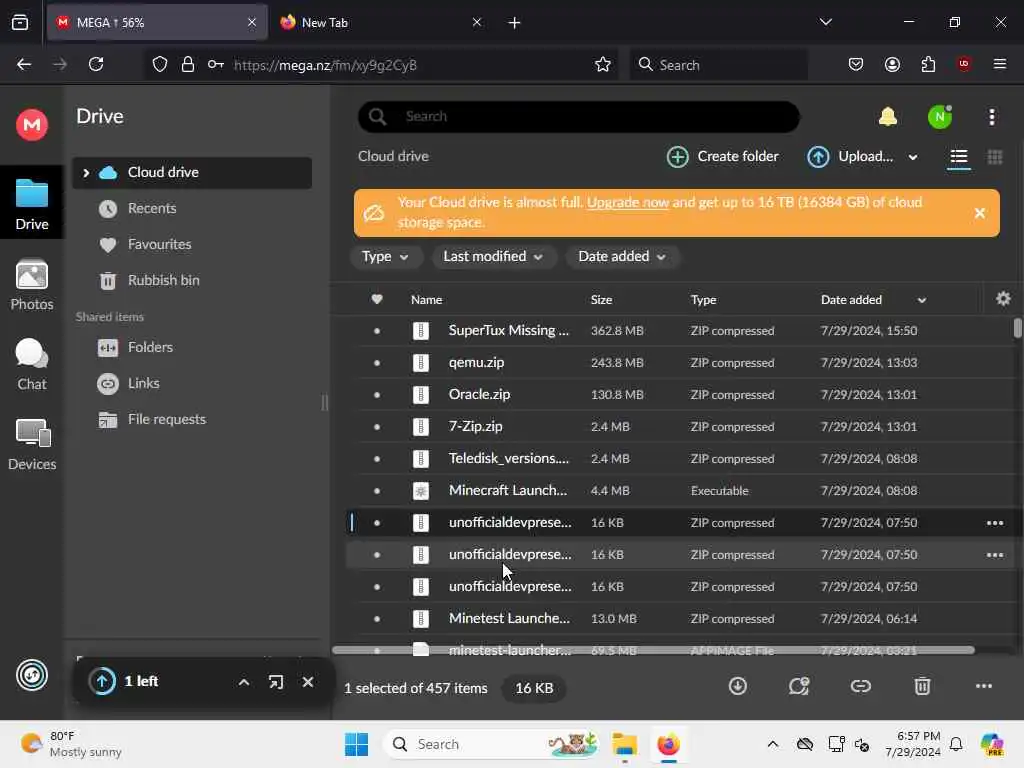
Task: Switch to list view
Action: [958, 157]
